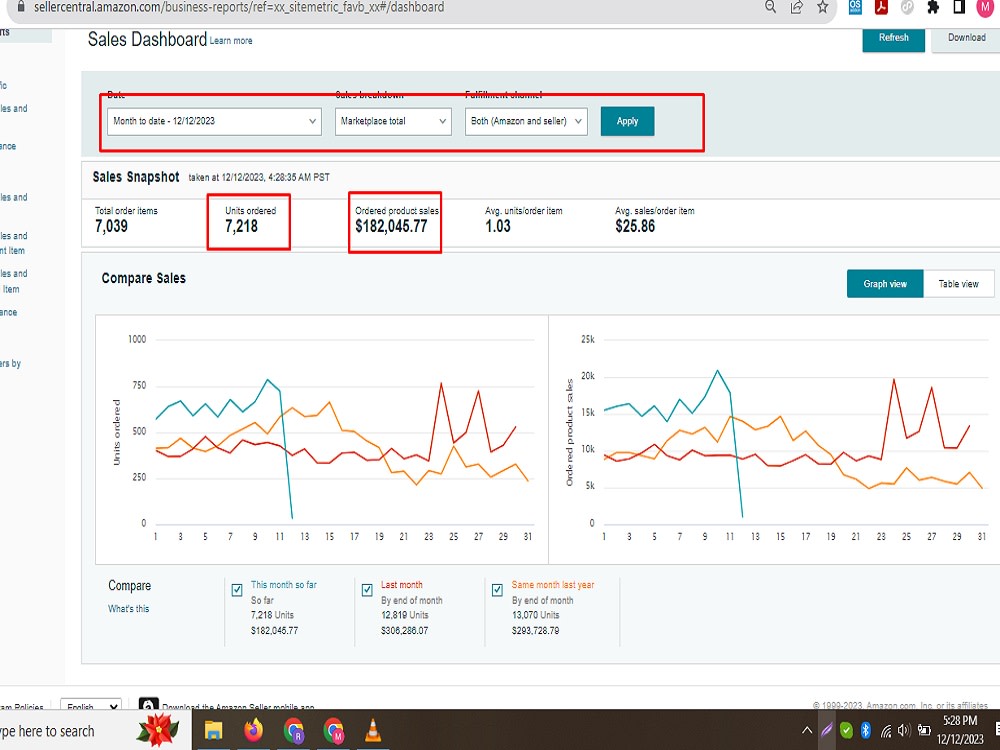Click the Amazon Seller mobile app icon
The width and height of the screenshot is (1000, 750).
point(148,703)
